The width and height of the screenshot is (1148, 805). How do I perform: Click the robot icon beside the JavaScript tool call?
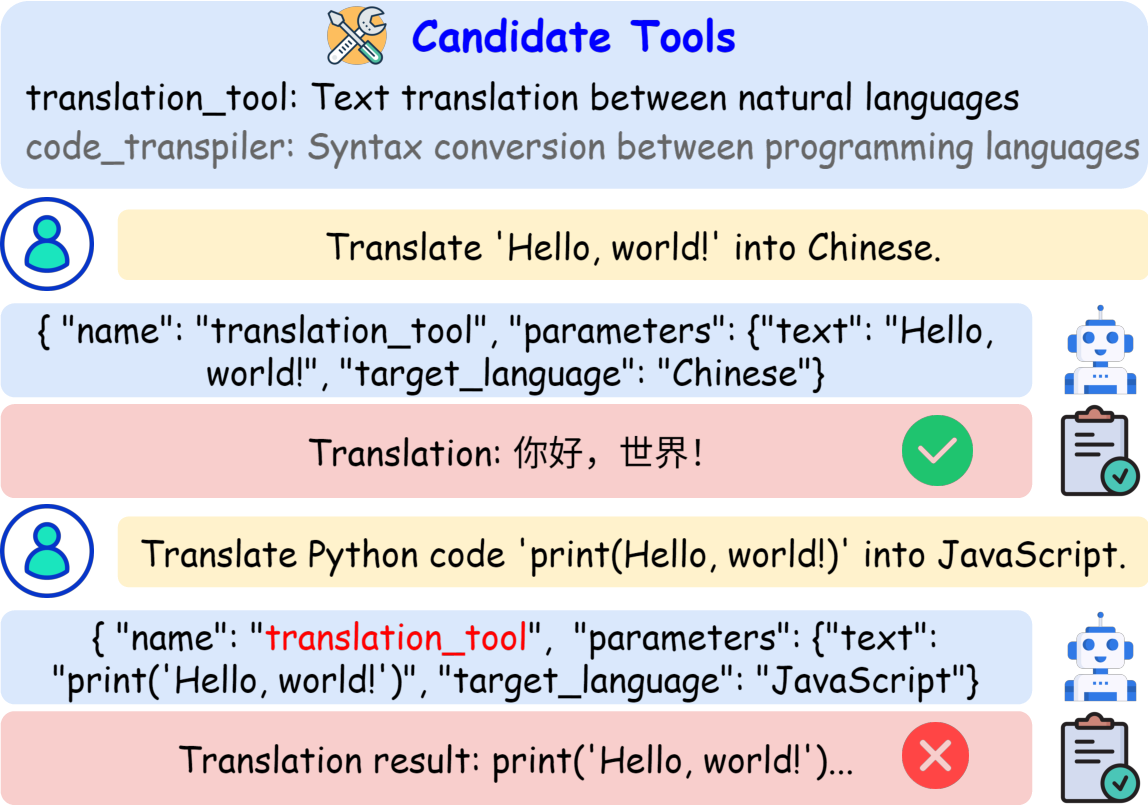[1099, 657]
